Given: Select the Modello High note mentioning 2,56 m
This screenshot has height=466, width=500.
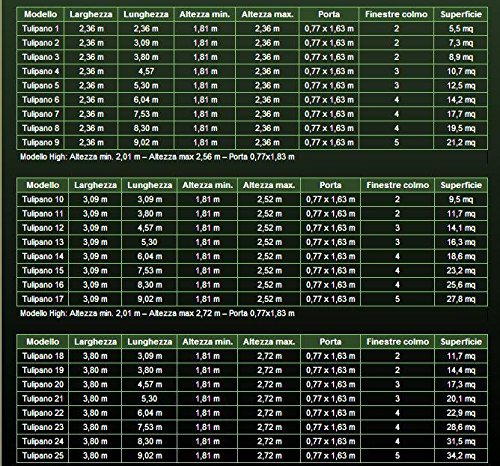Looking at the screenshot, I should click(157, 157).
